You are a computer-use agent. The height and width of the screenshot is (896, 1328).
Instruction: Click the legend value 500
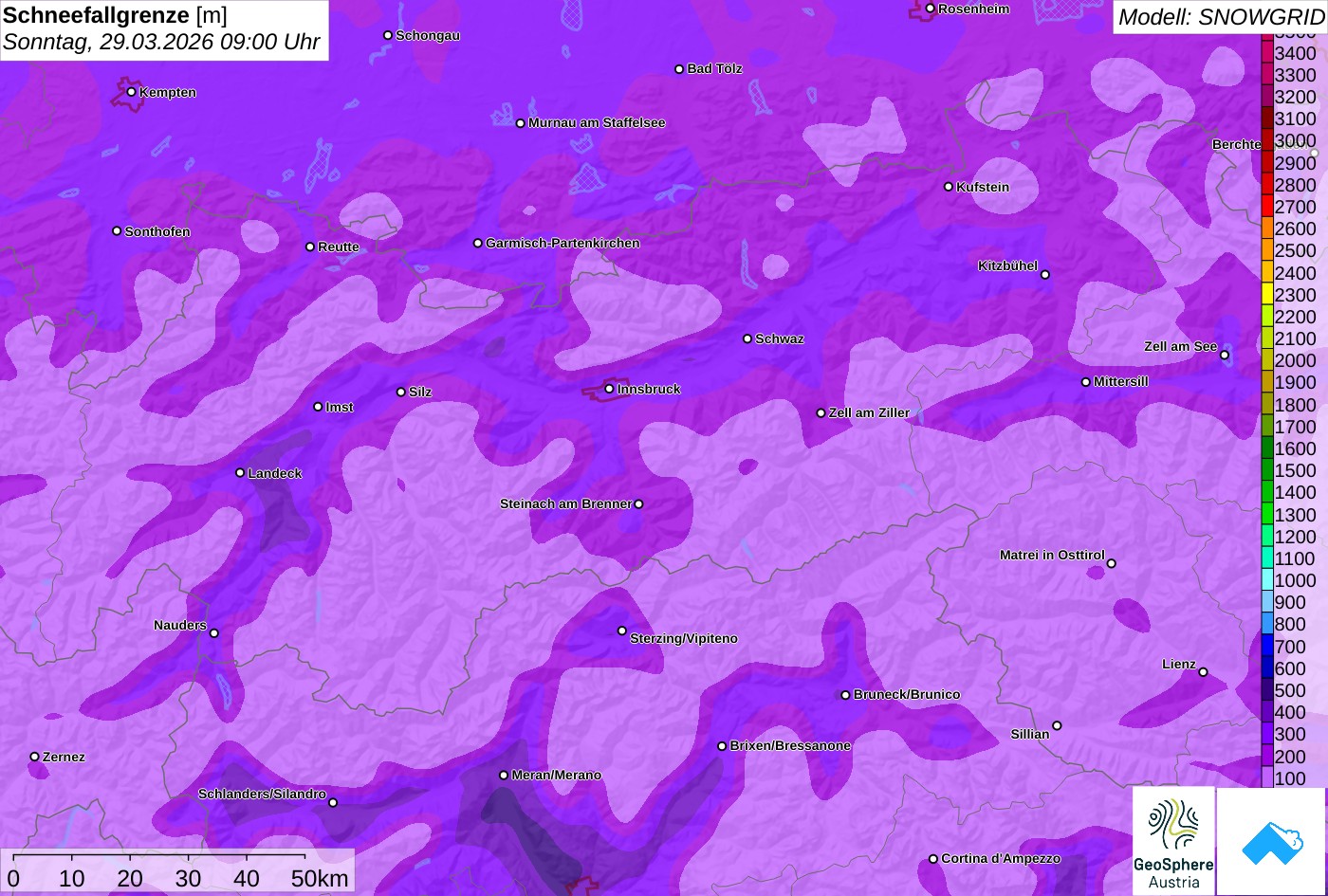1290,690
